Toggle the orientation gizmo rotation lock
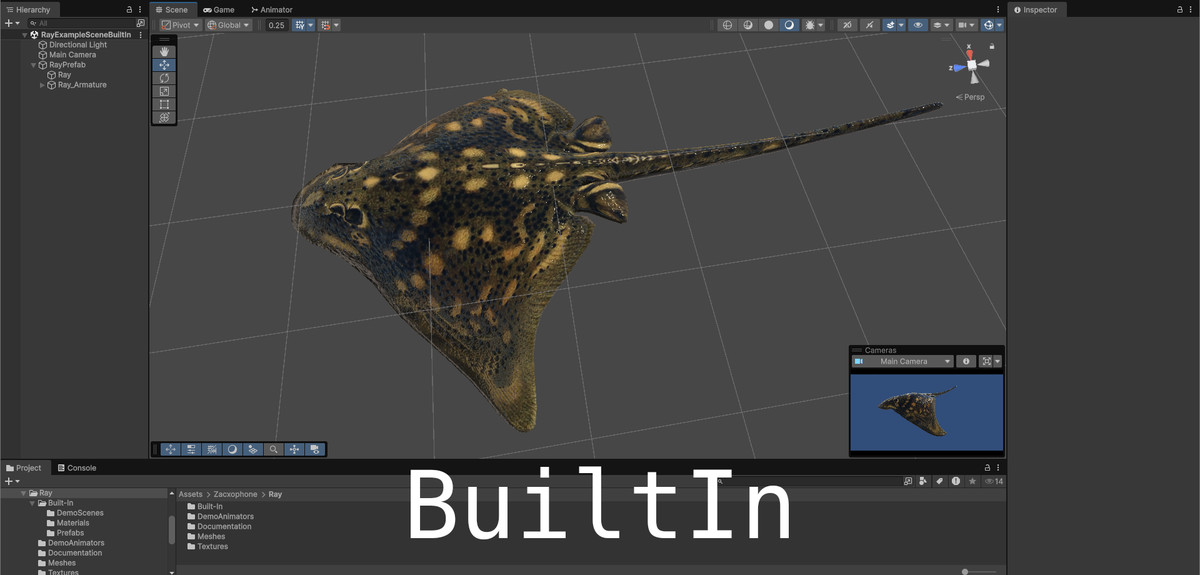The width and height of the screenshot is (1200, 575). (x=991, y=46)
